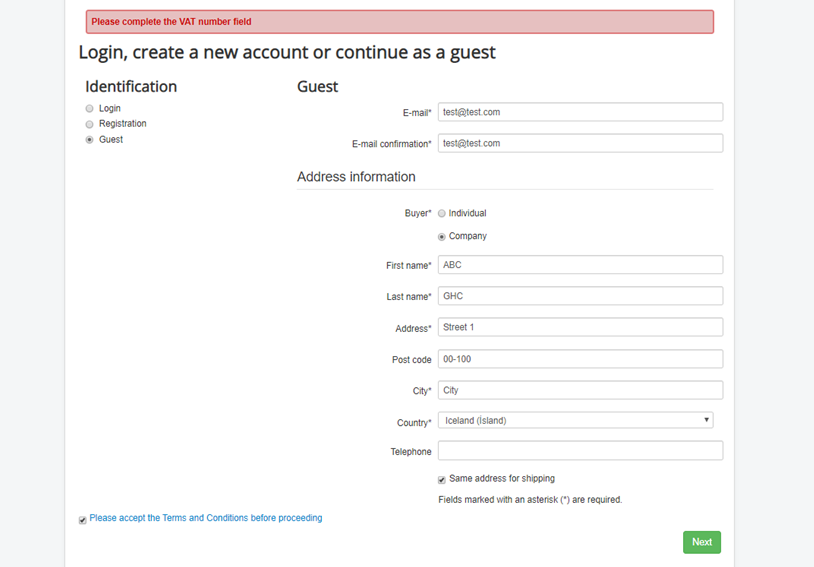
Task: Select the Guest radio option
Action: pyautogui.click(x=90, y=140)
